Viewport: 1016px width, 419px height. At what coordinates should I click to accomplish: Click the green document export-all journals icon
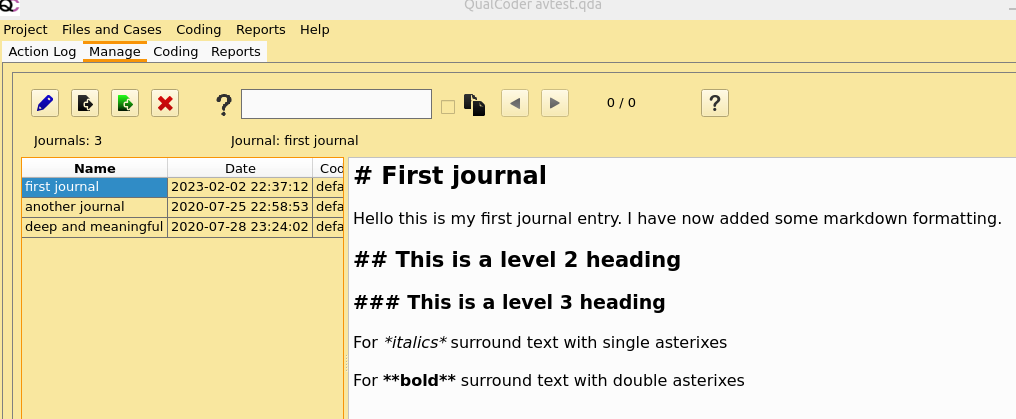(125, 103)
